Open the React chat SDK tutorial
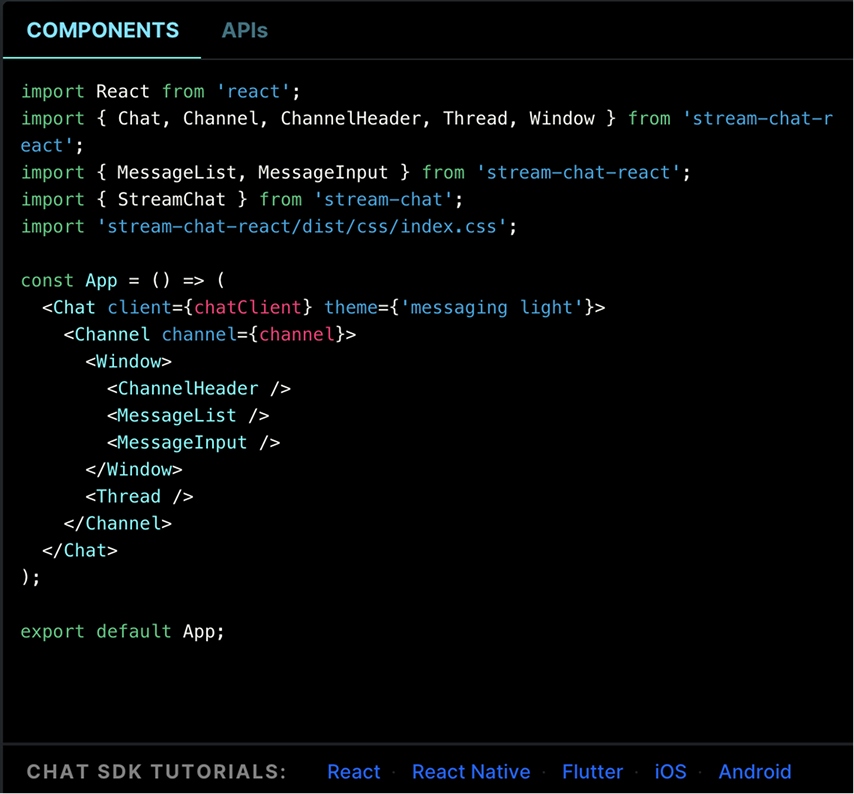 [354, 772]
